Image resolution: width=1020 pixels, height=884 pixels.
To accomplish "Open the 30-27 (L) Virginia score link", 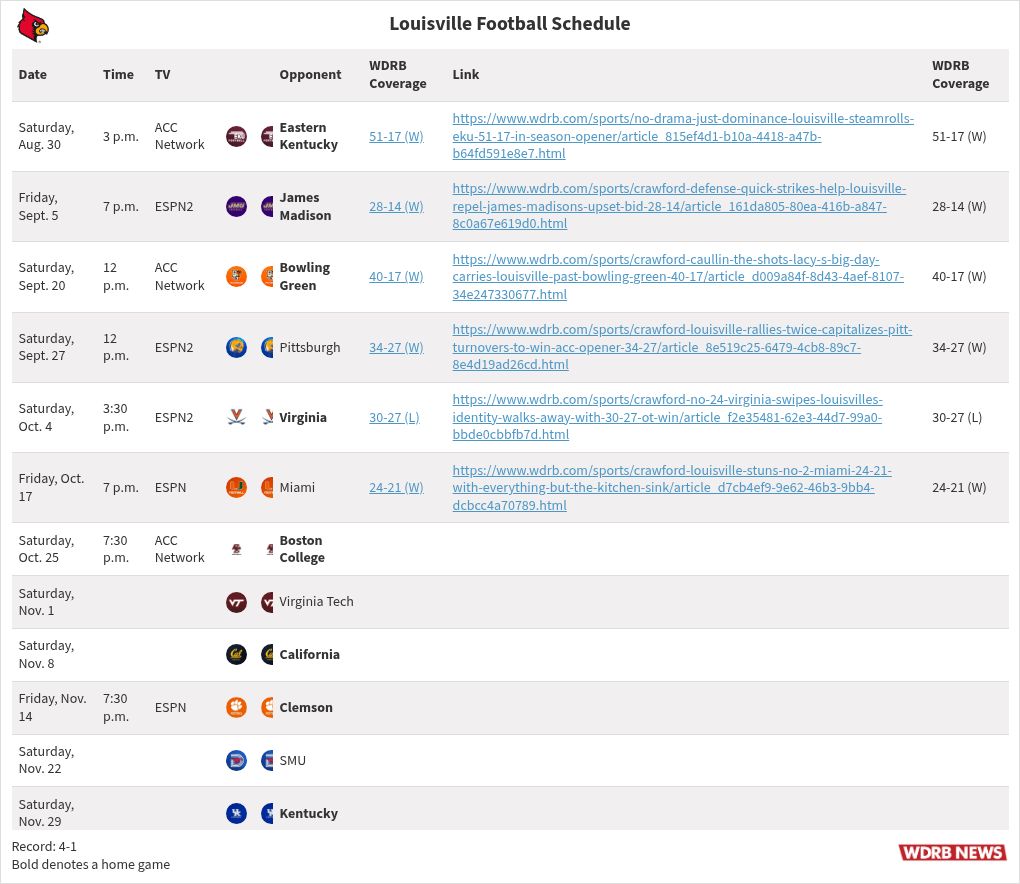I will click(394, 417).
